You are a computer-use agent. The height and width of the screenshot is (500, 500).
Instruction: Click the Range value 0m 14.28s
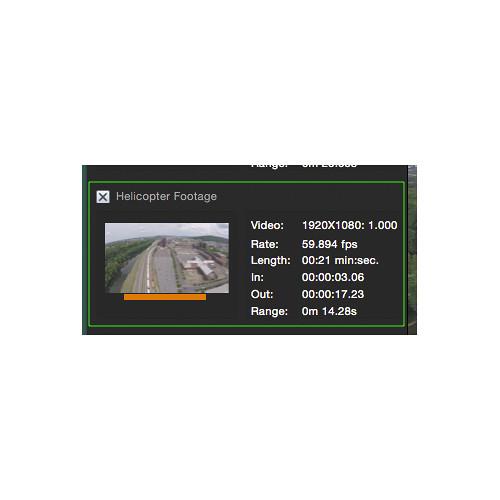(329, 311)
